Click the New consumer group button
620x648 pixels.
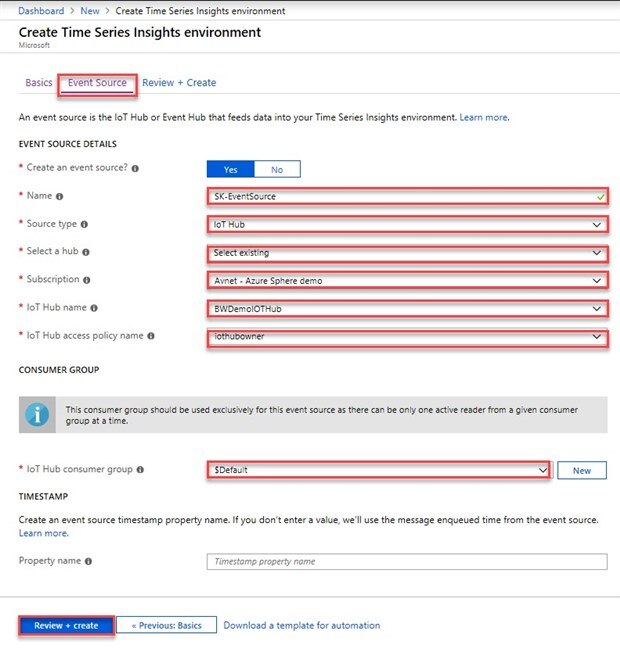point(581,470)
